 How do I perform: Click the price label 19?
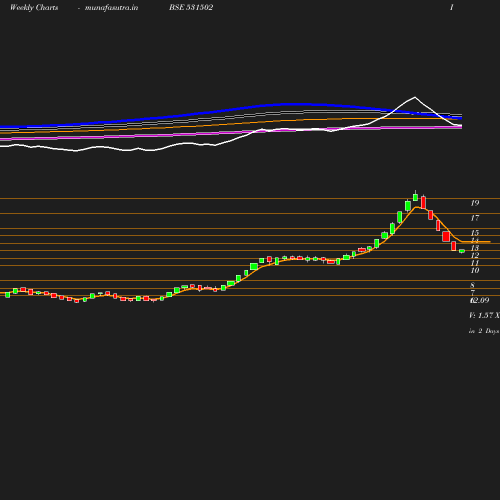(x=475, y=203)
